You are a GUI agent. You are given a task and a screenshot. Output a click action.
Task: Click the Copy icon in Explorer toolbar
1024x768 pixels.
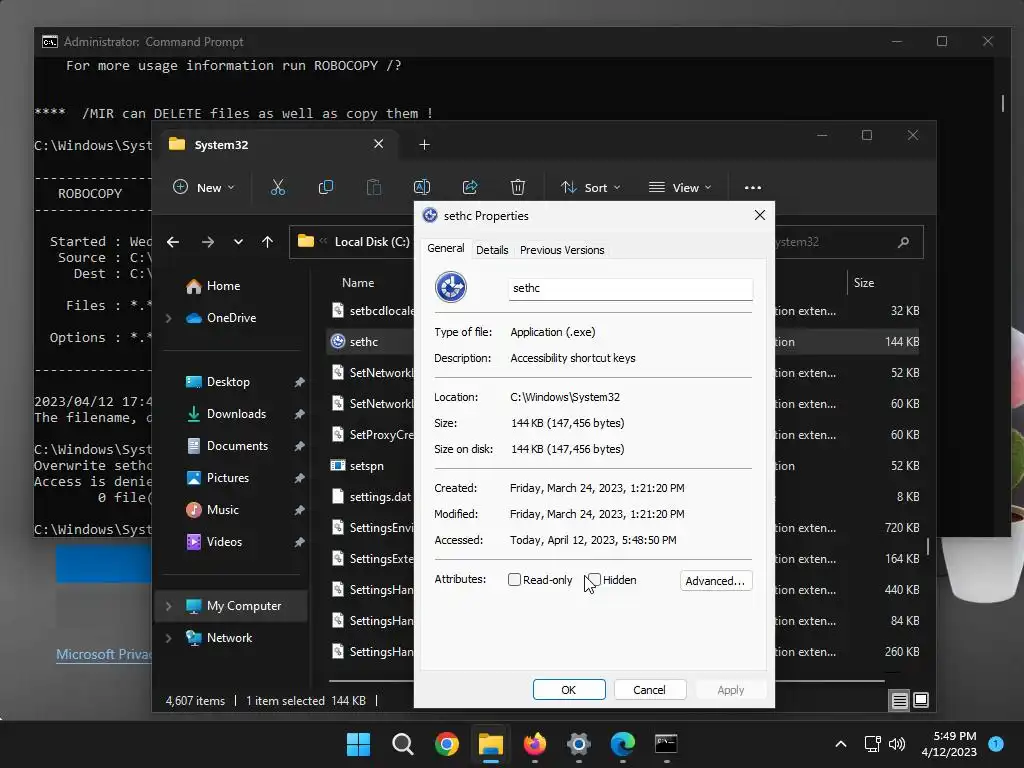point(325,187)
